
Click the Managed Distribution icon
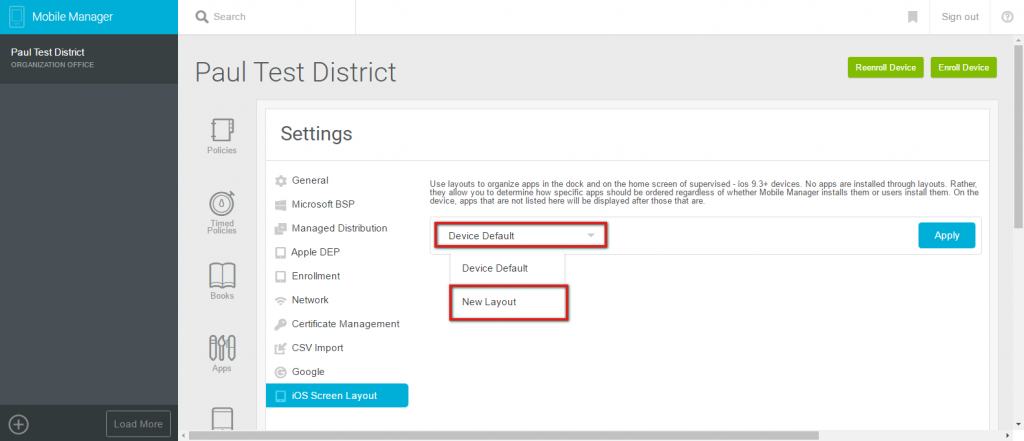tap(281, 229)
